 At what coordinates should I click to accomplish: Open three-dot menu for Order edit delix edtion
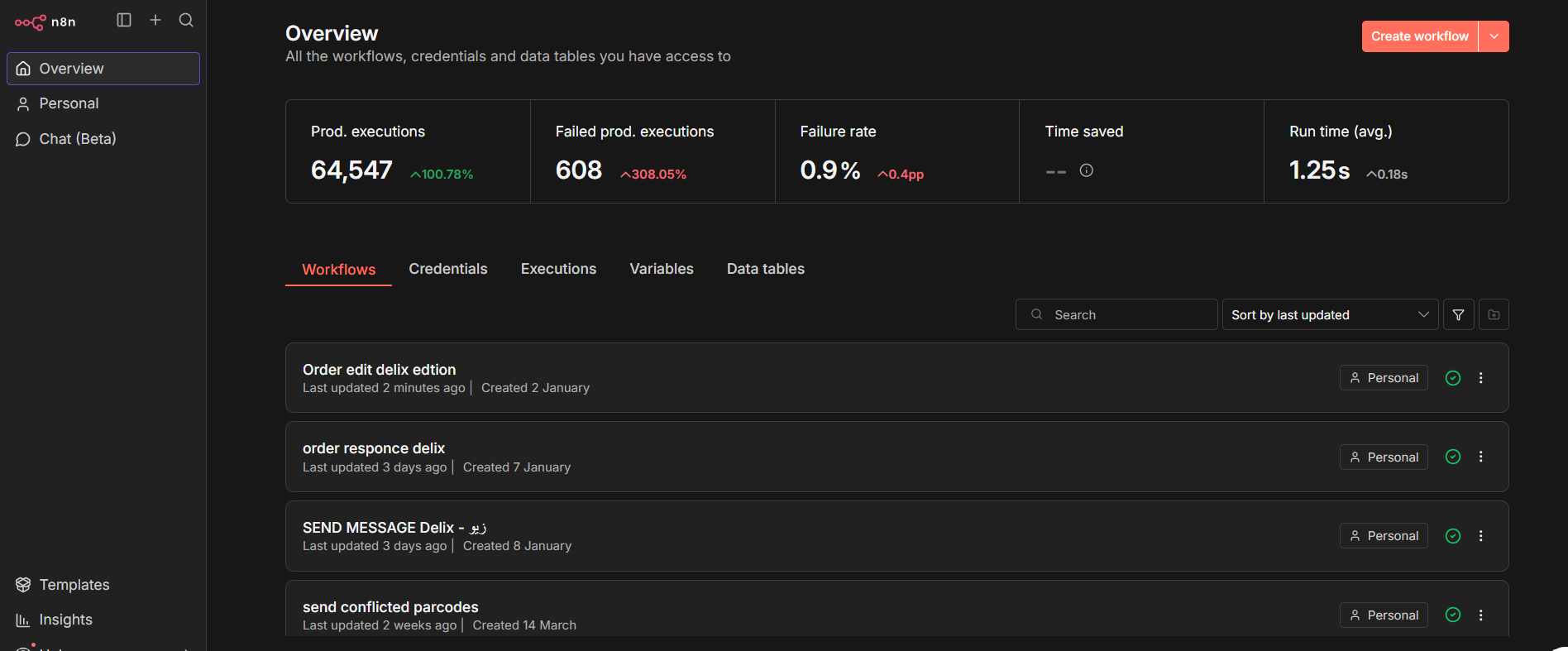pos(1480,378)
